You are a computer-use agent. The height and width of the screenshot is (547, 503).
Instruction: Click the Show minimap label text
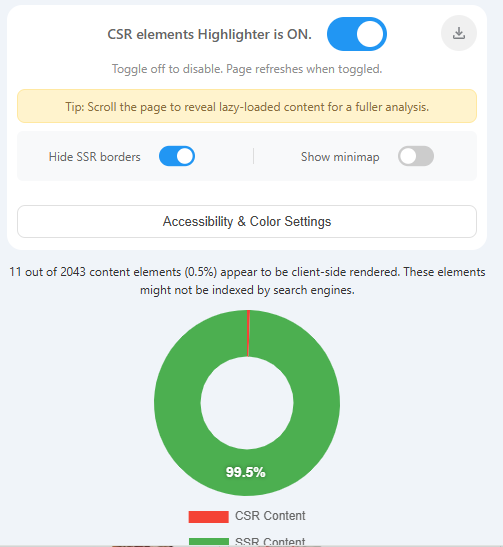tap(340, 157)
